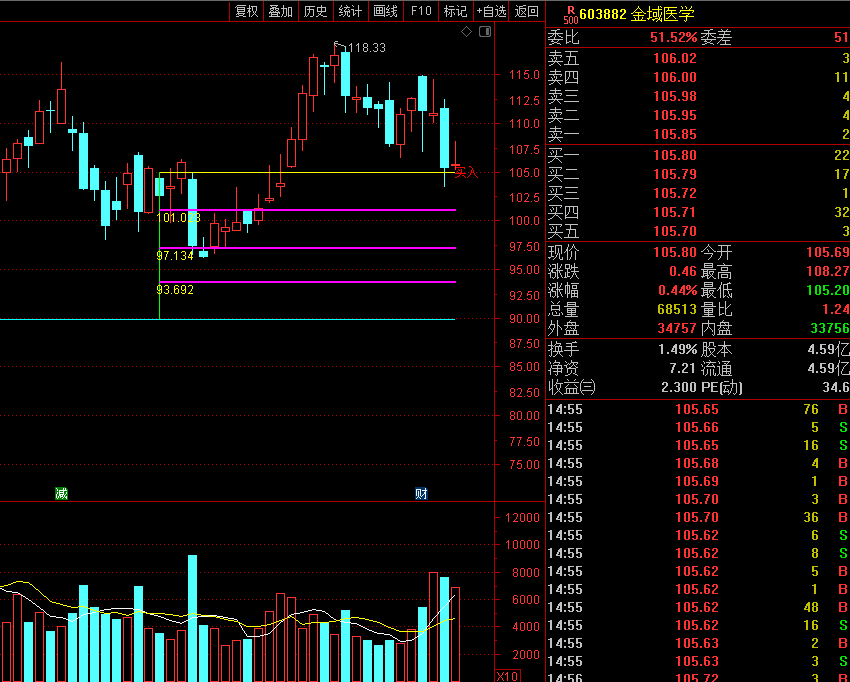Click trade row 105.70 with volume 36

[698, 517]
